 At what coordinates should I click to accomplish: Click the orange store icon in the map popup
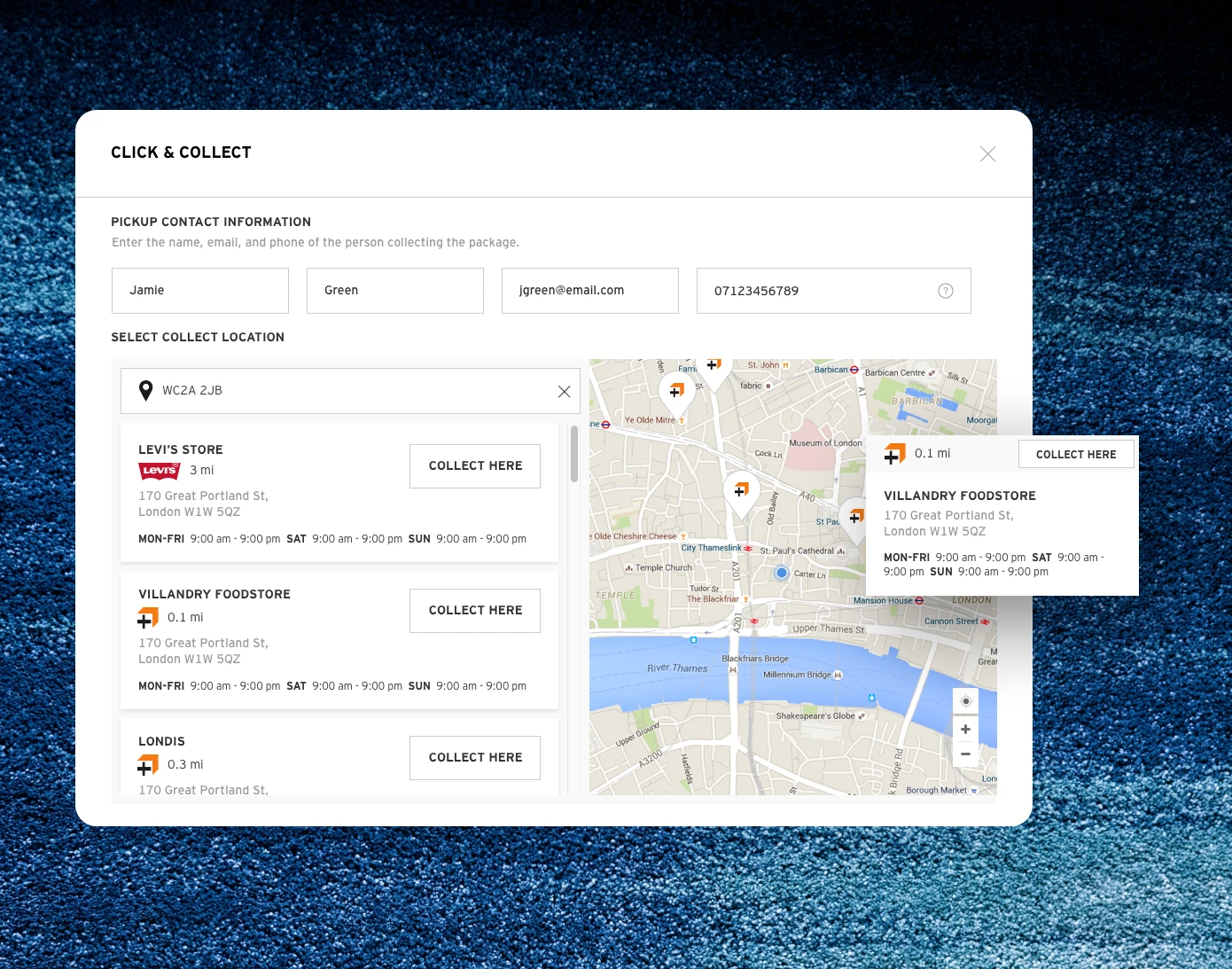coord(895,453)
